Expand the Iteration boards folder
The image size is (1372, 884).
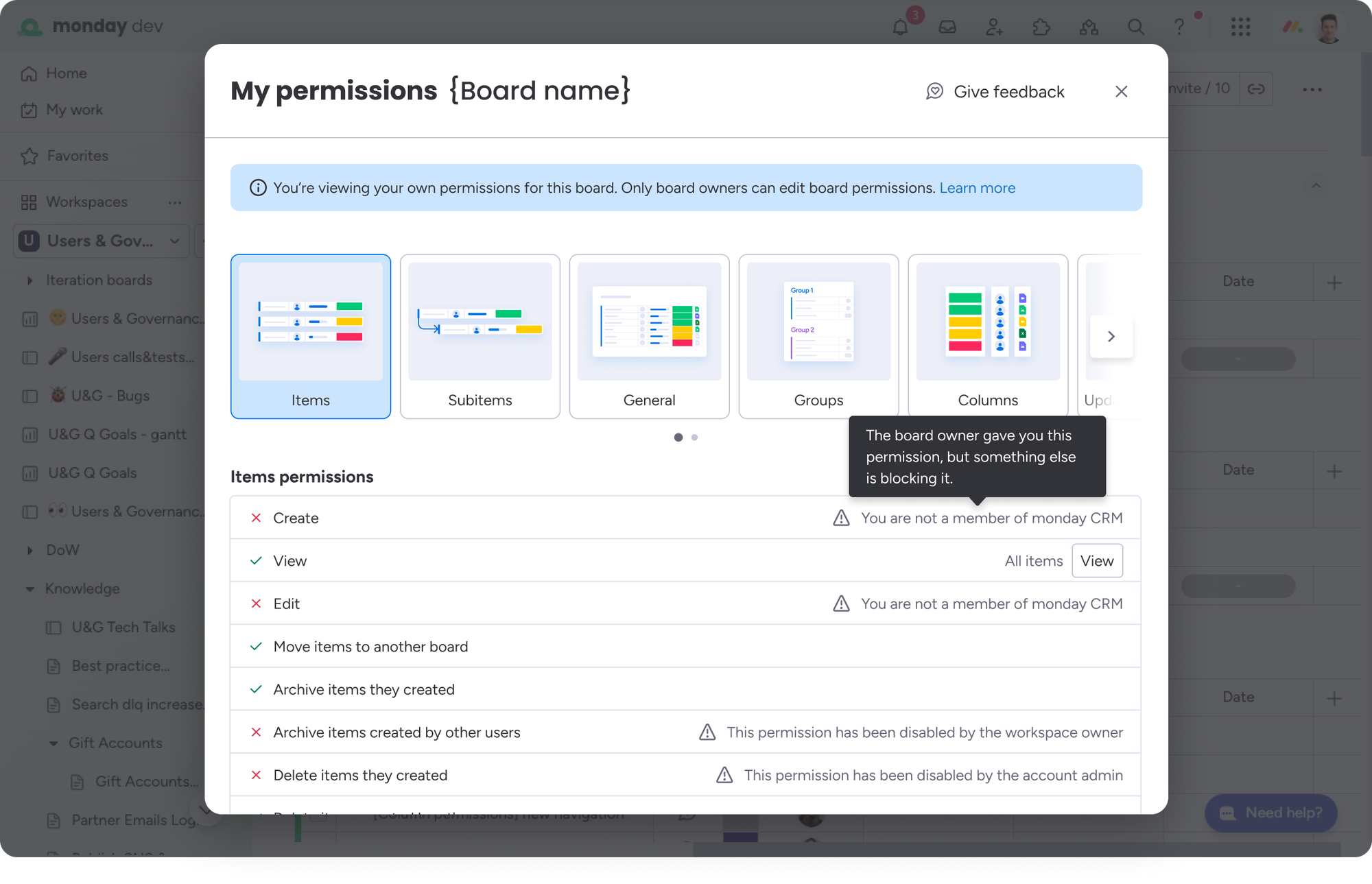[x=29, y=280]
